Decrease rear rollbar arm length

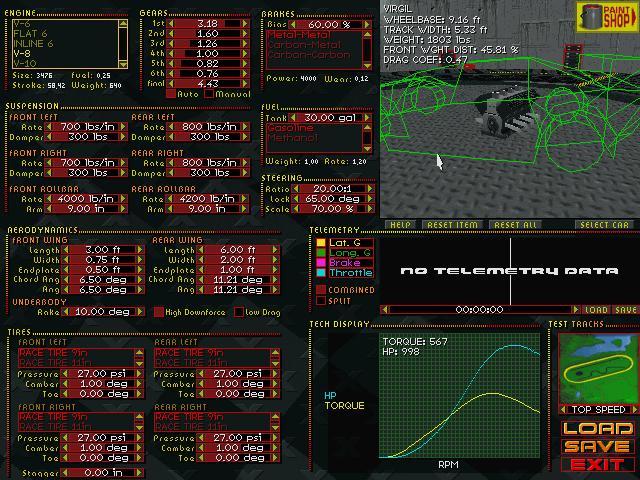(171, 209)
